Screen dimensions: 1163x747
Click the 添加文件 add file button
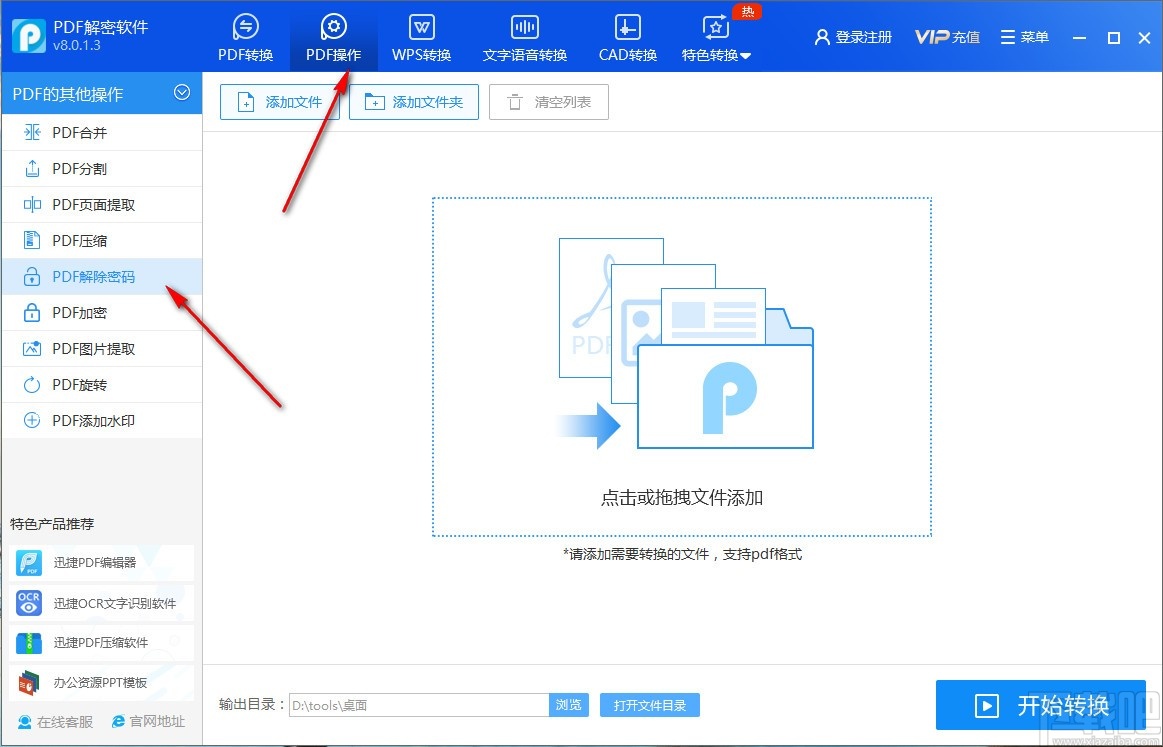point(279,101)
